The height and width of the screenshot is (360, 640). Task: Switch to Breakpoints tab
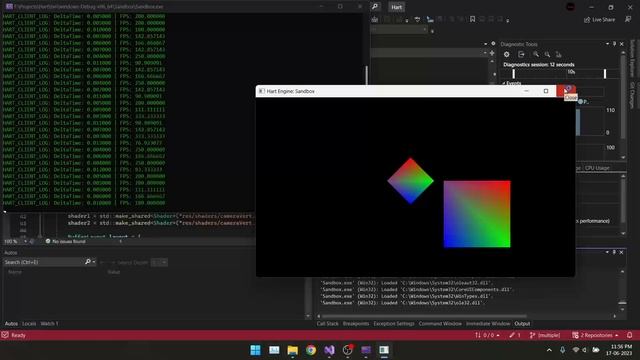click(356, 324)
